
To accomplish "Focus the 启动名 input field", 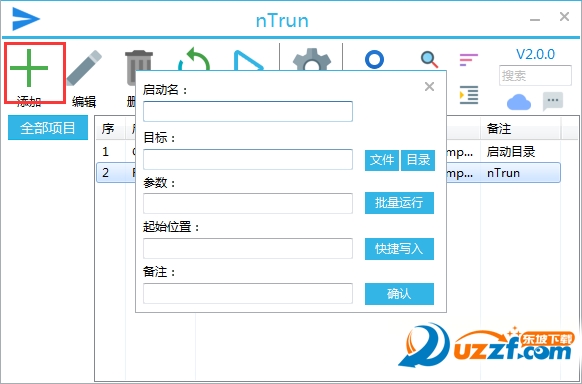I will 248,111.
